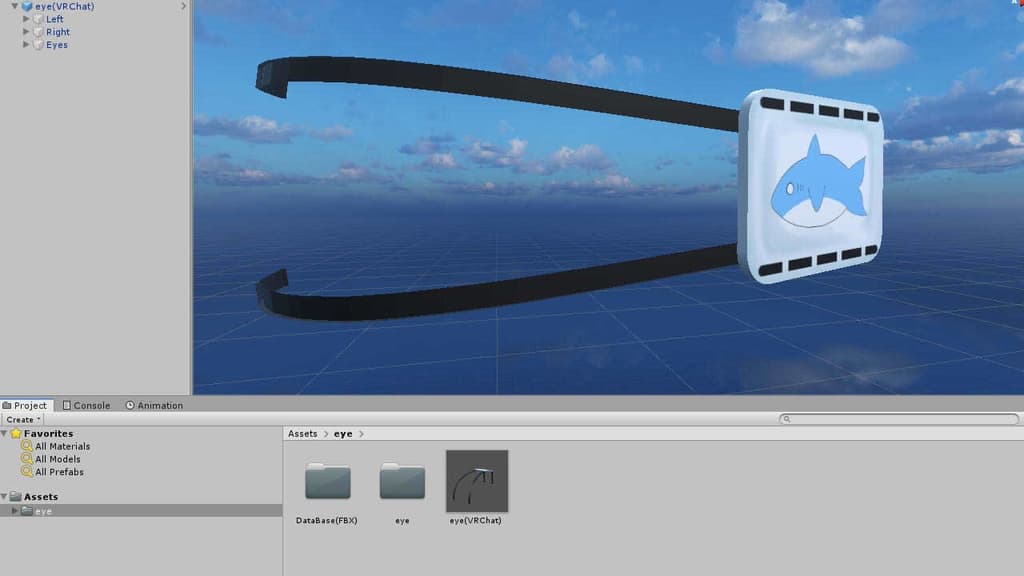Screen dimensions: 1024x576
Task: Switch to the Console tab
Action: coord(86,405)
